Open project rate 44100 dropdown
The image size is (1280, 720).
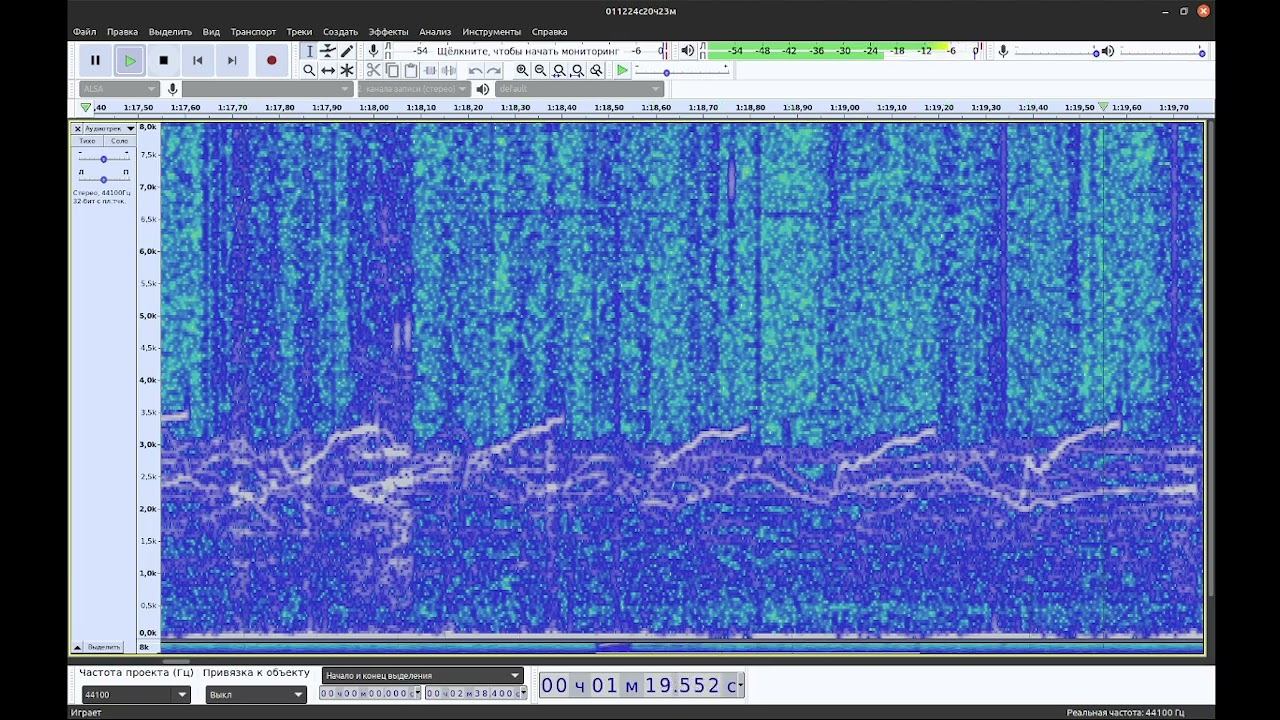135,694
